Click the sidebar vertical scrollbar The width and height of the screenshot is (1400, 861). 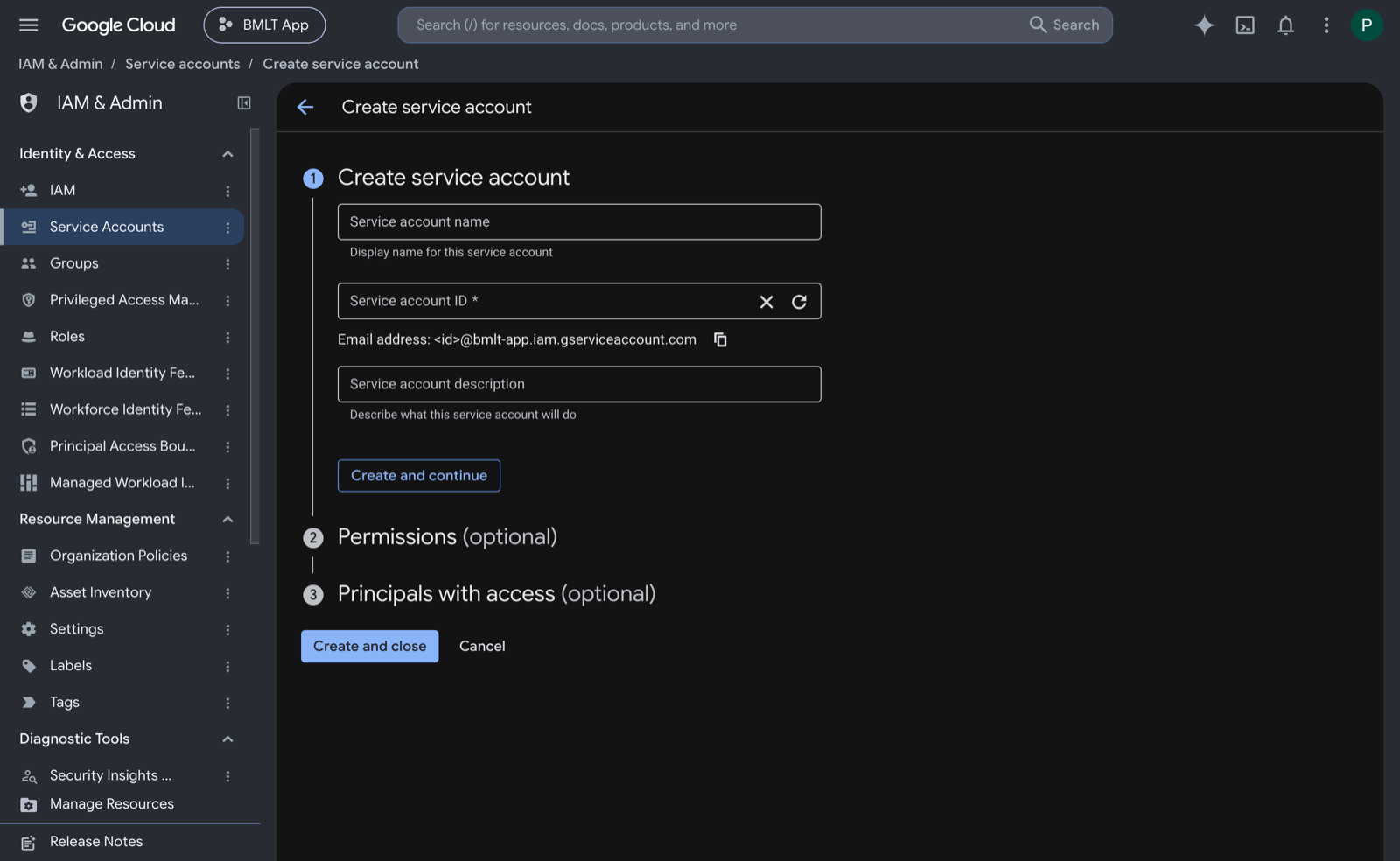255,337
